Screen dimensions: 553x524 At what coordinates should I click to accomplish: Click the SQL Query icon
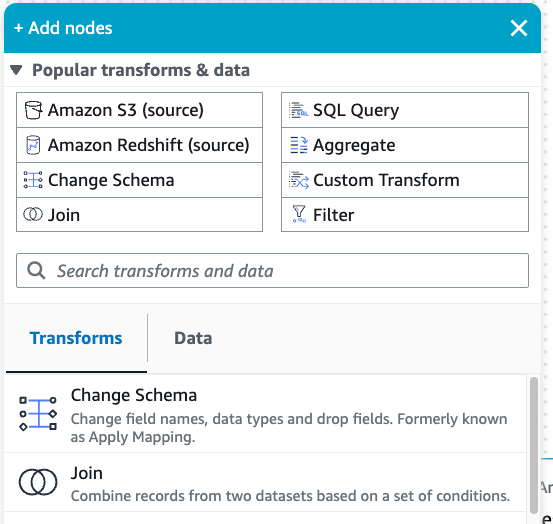click(x=298, y=110)
